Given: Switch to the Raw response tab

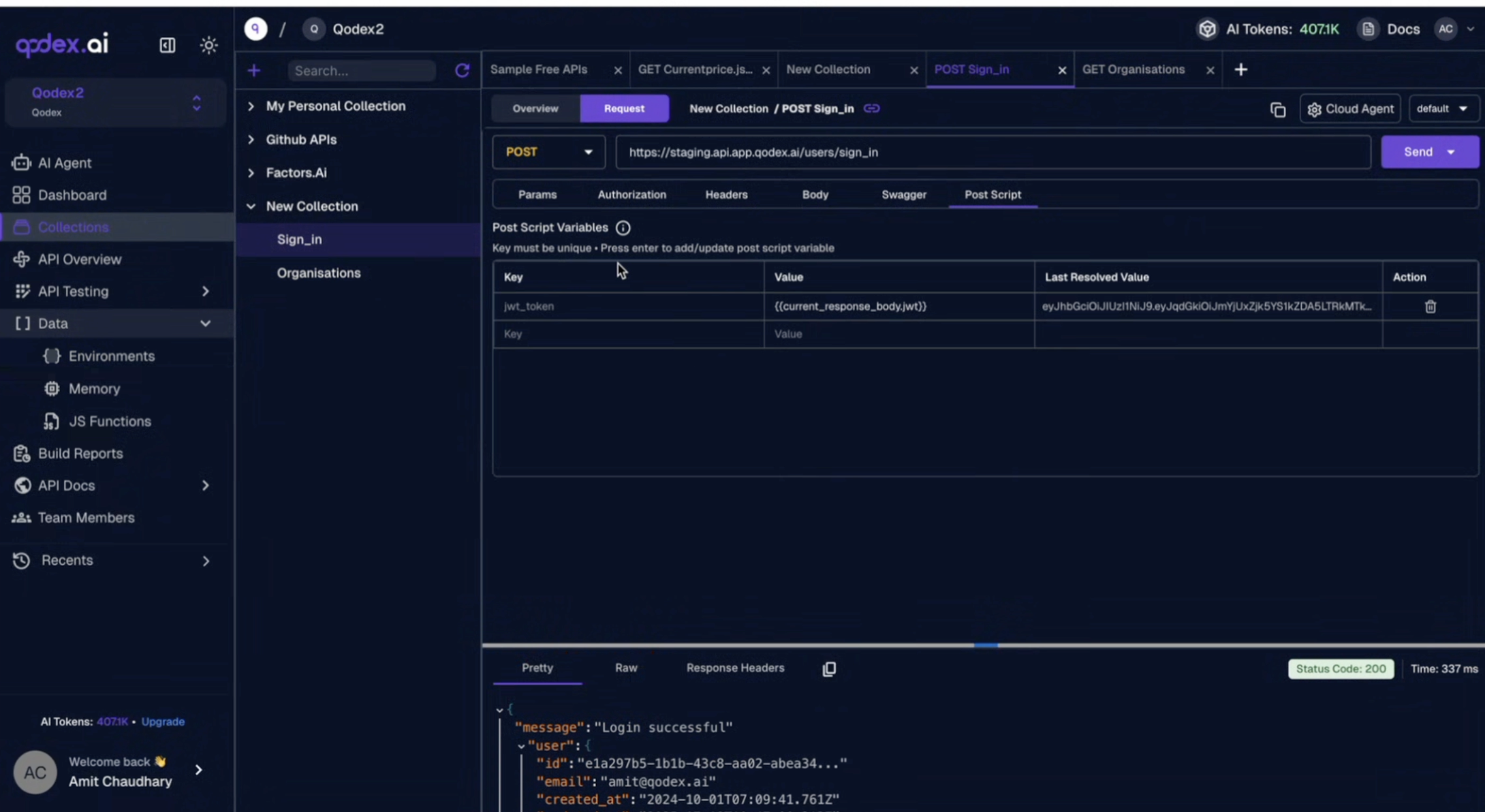Looking at the screenshot, I should [x=625, y=668].
